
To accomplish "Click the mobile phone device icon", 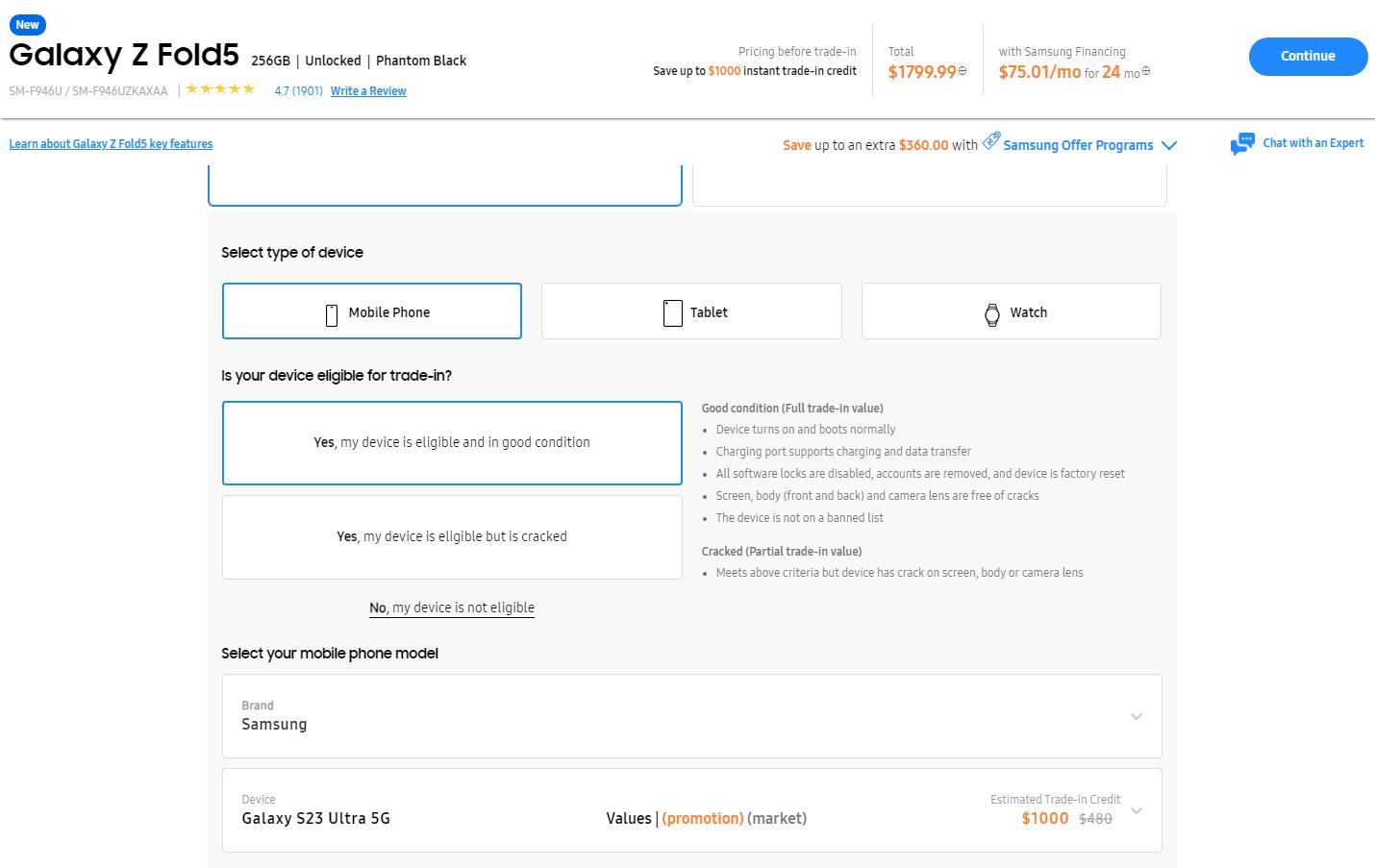I will point(332,314).
